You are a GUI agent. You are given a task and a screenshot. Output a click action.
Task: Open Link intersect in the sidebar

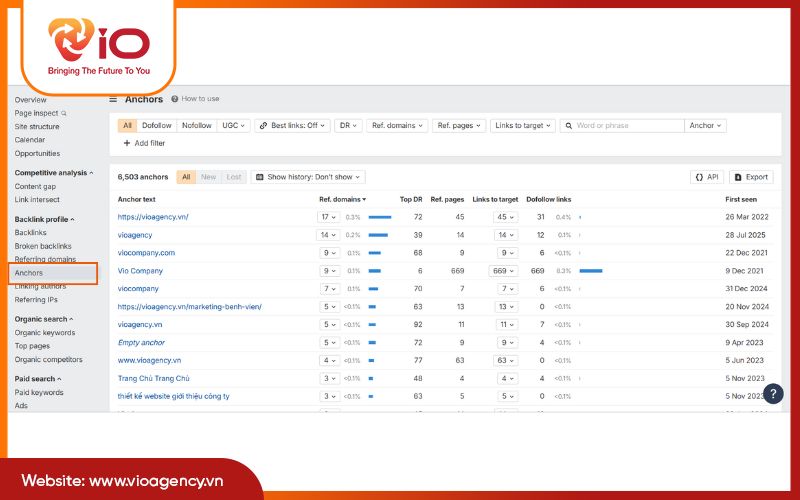37,200
